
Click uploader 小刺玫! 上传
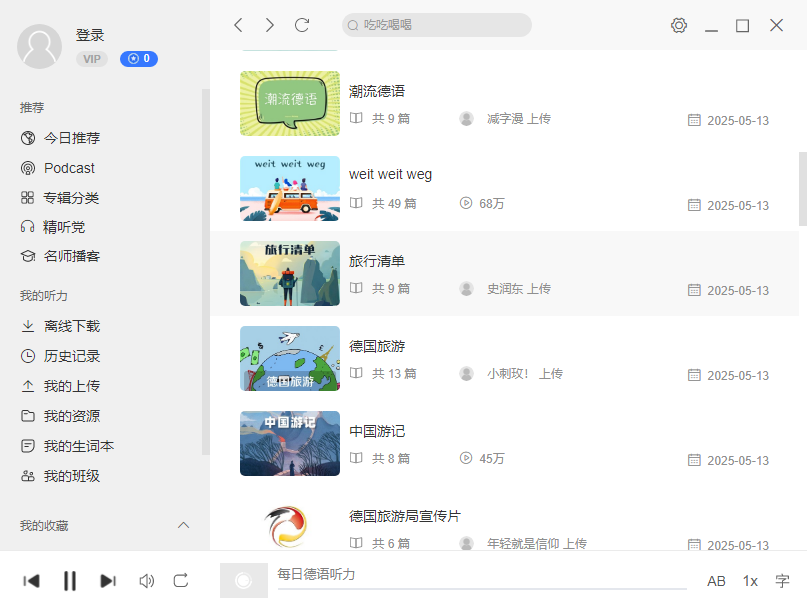tap(525, 374)
